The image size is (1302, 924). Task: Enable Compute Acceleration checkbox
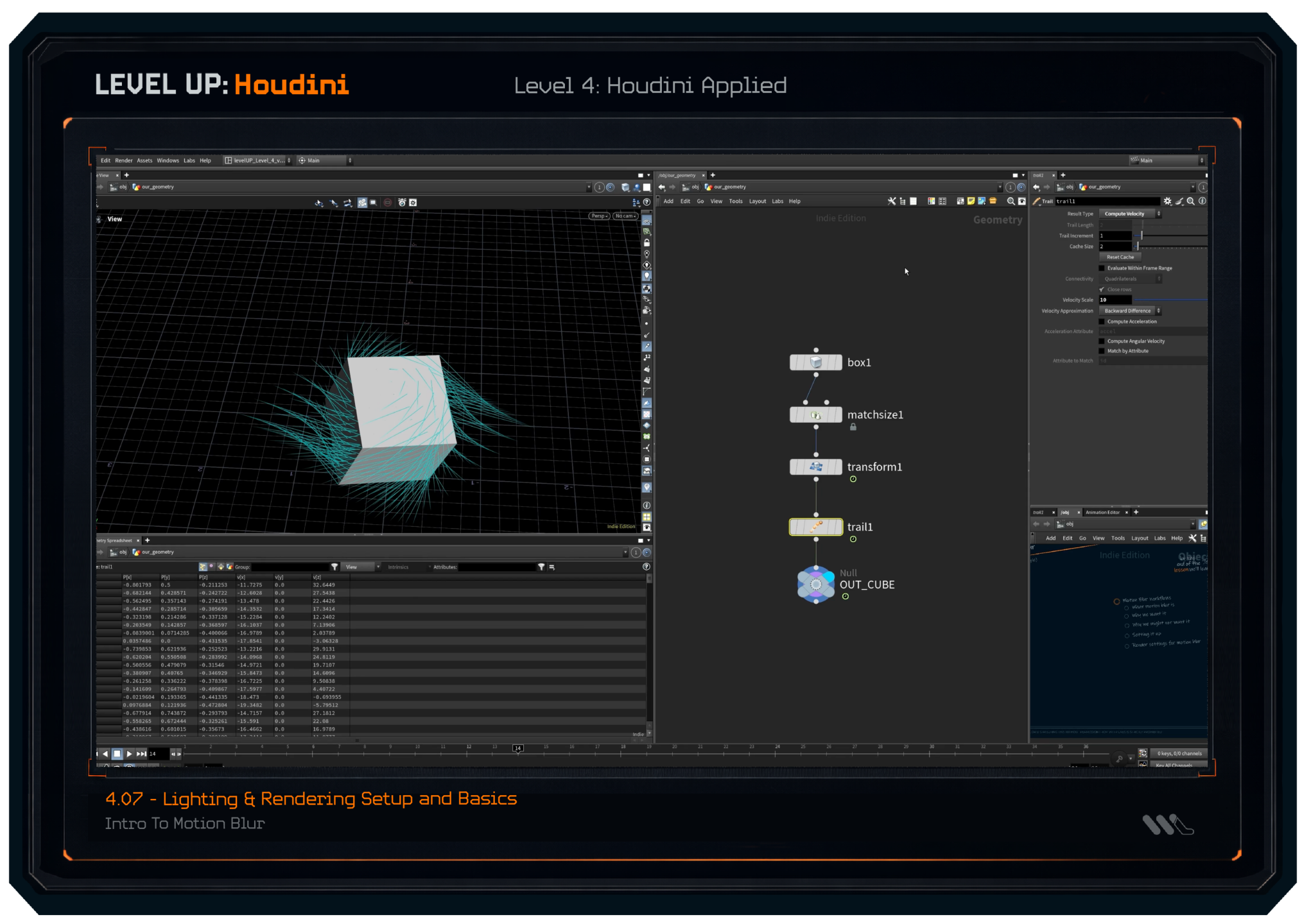point(1102,321)
